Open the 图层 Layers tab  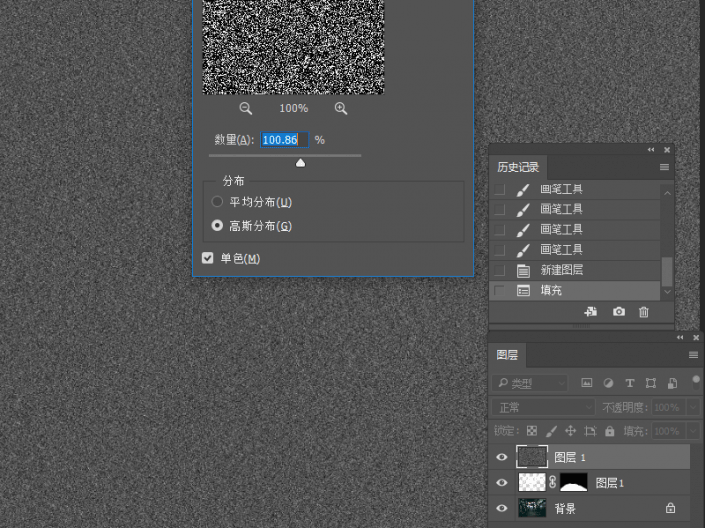click(507, 355)
